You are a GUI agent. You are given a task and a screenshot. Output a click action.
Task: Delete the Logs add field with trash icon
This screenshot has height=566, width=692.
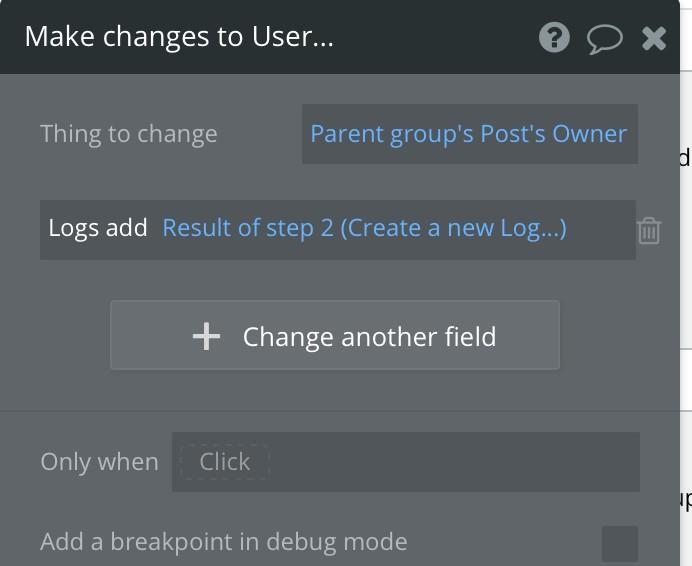[649, 230]
